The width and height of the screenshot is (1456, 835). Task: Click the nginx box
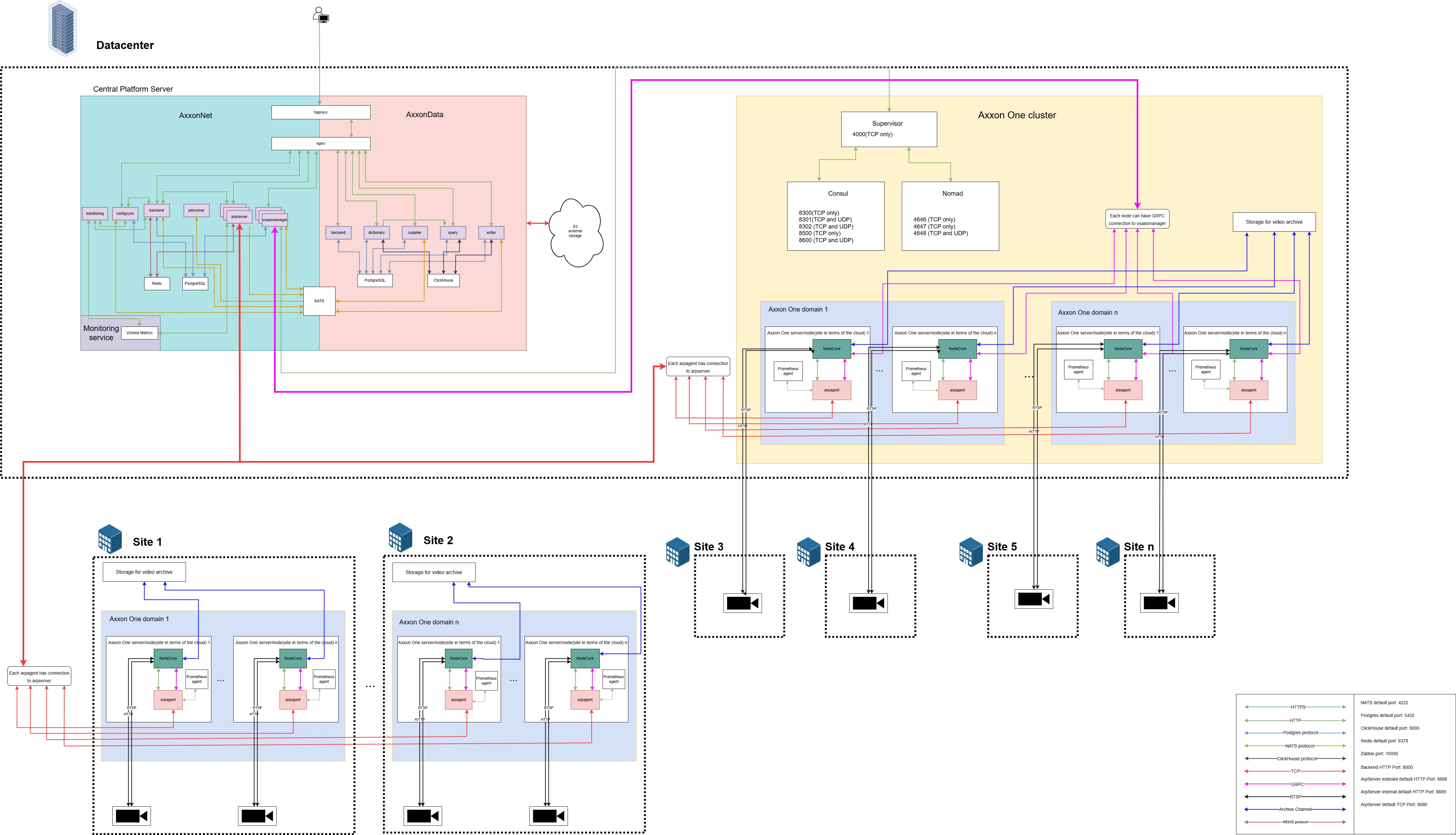pos(321,144)
